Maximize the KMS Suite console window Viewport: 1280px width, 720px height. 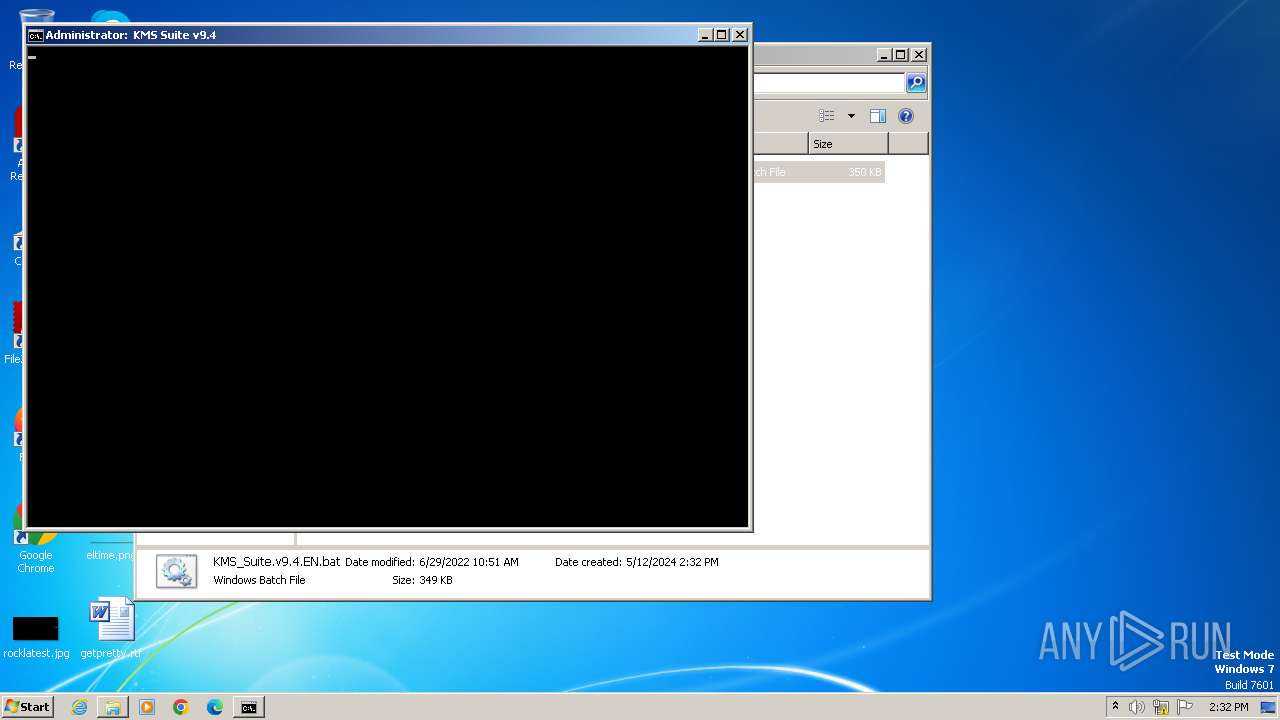coord(722,35)
